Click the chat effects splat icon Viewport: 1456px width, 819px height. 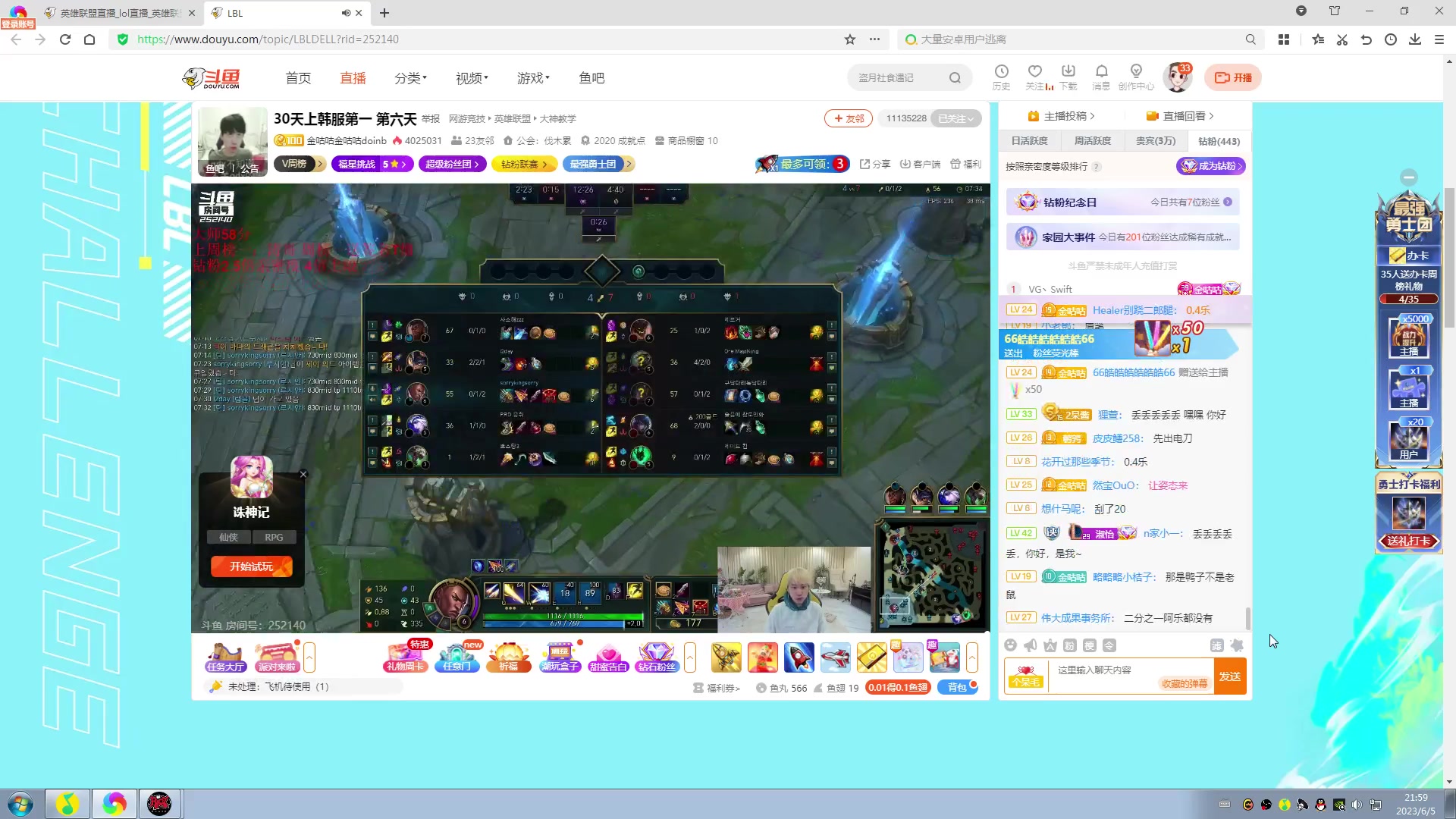(x=1237, y=645)
